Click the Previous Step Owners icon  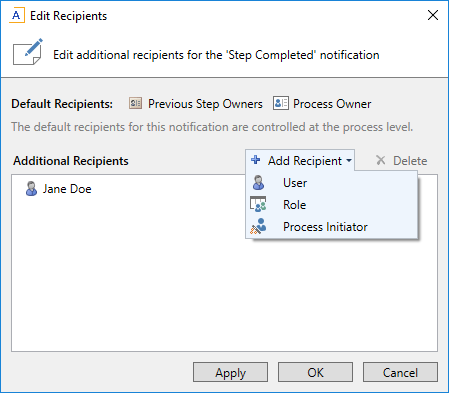[135, 103]
